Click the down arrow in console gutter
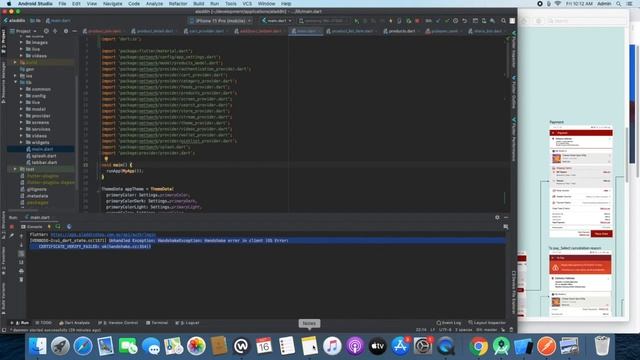The image size is (640, 360). pos(21,245)
